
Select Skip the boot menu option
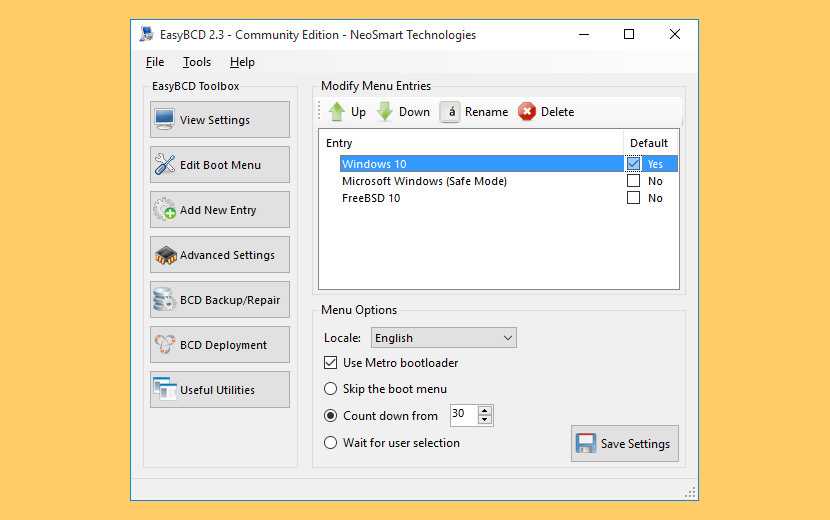(x=330, y=389)
